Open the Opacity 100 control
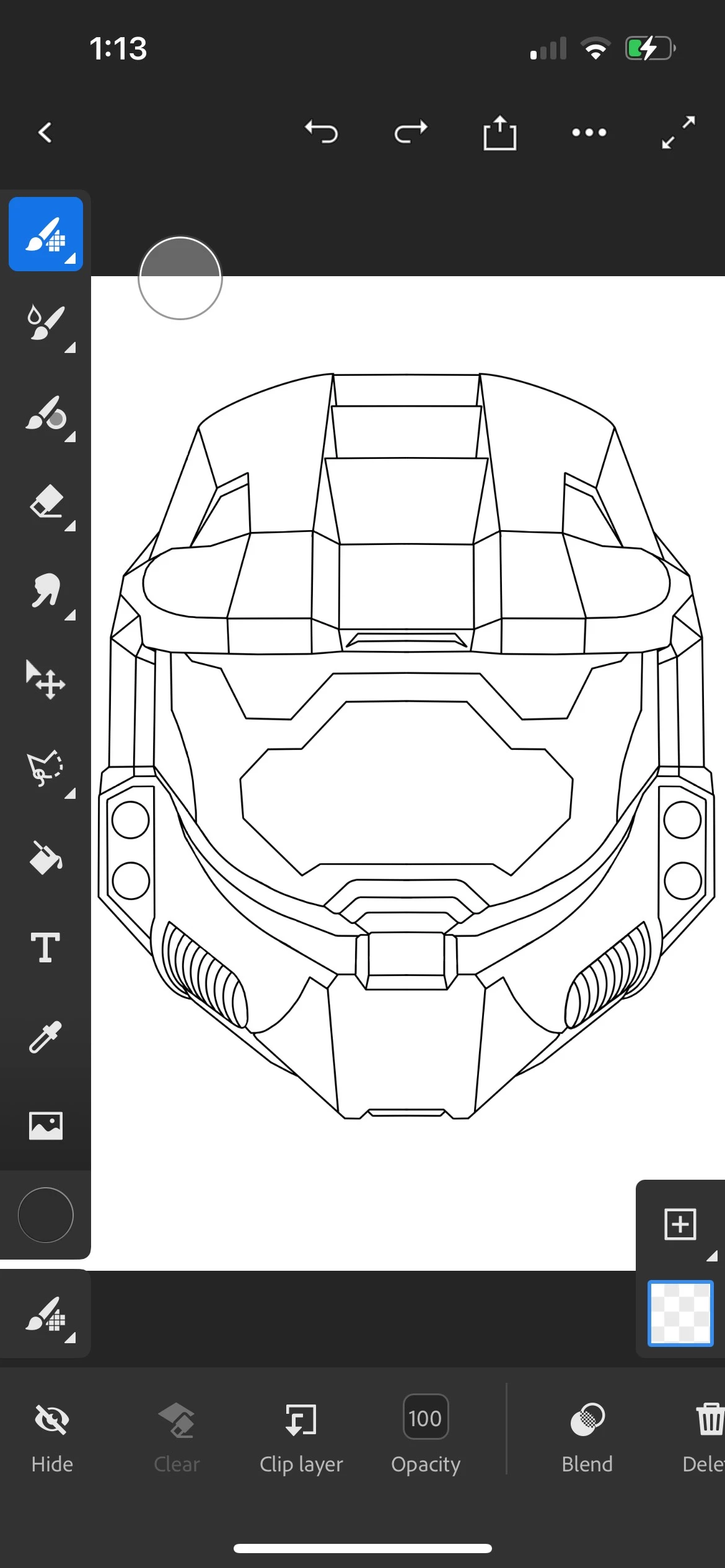 click(426, 1434)
